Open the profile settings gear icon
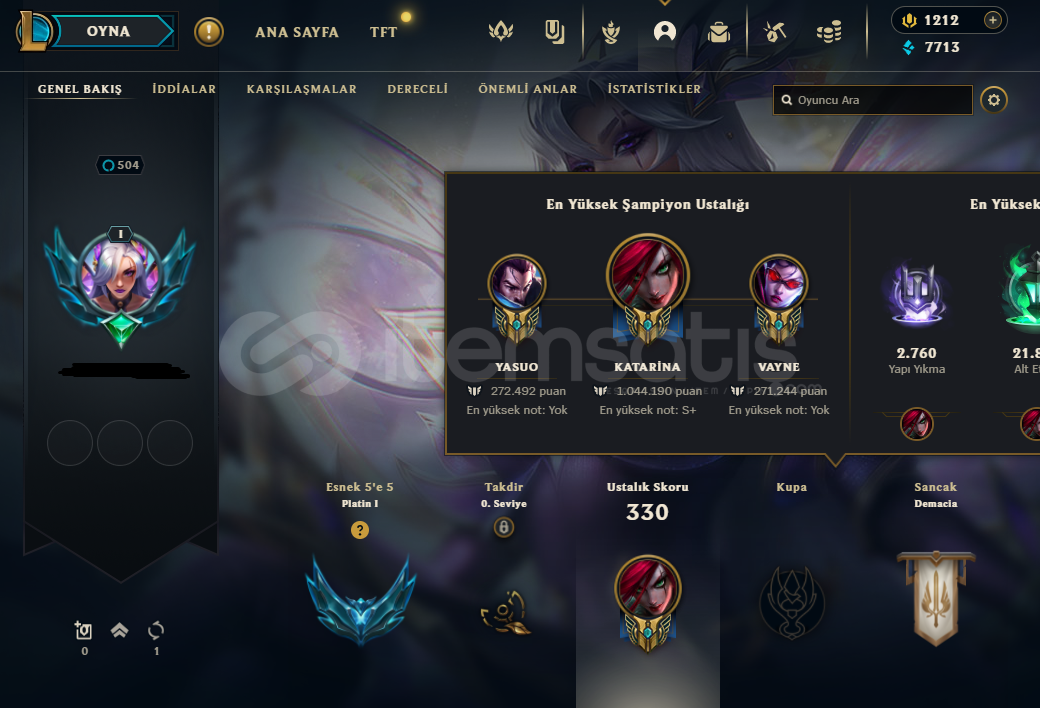This screenshot has width=1040, height=708. 994,100
